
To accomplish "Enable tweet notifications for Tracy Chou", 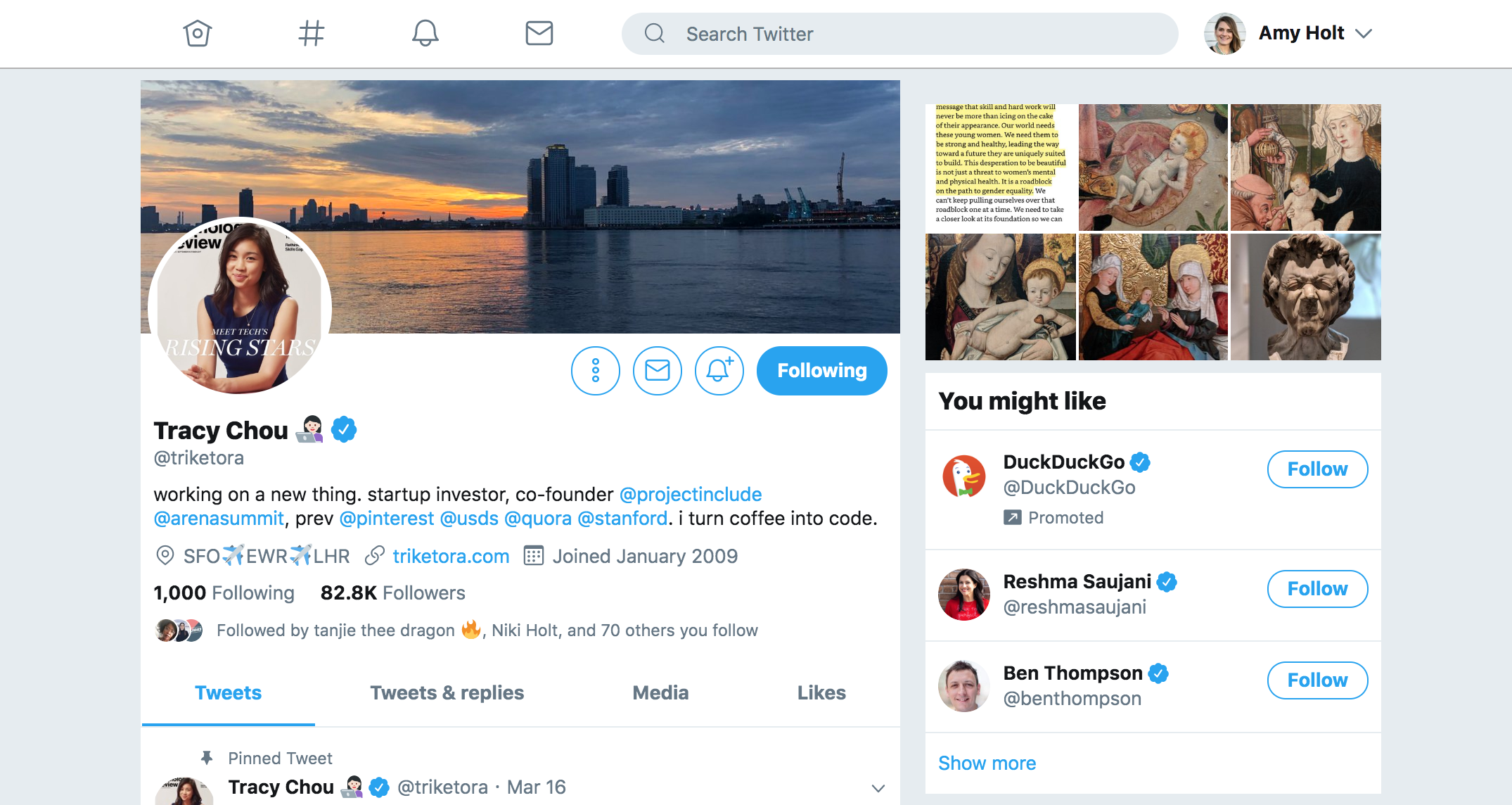I will tap(718, 371).
